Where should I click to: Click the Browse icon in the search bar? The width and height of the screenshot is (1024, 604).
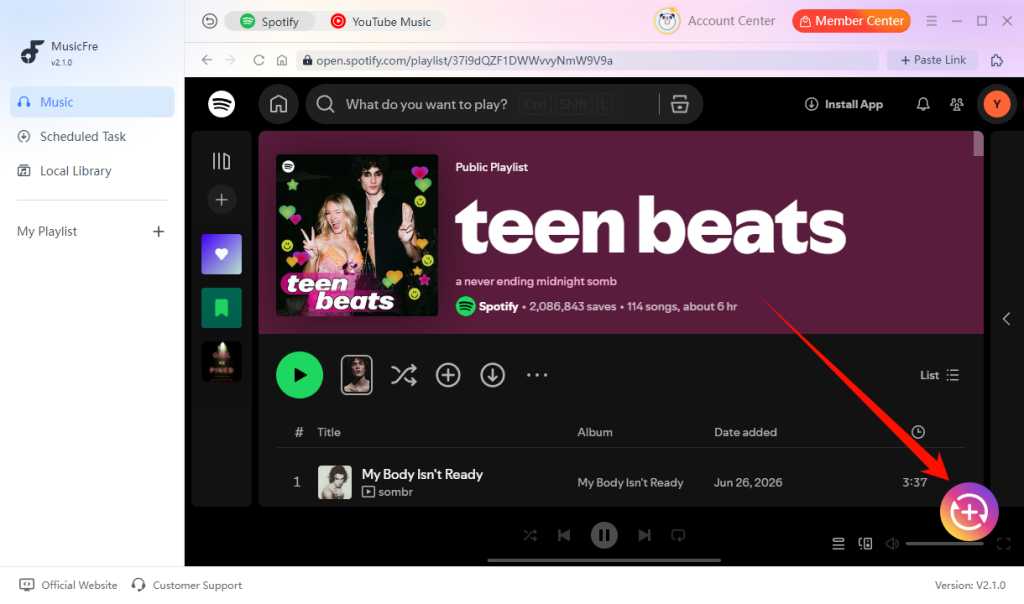[x=679, y=104]
